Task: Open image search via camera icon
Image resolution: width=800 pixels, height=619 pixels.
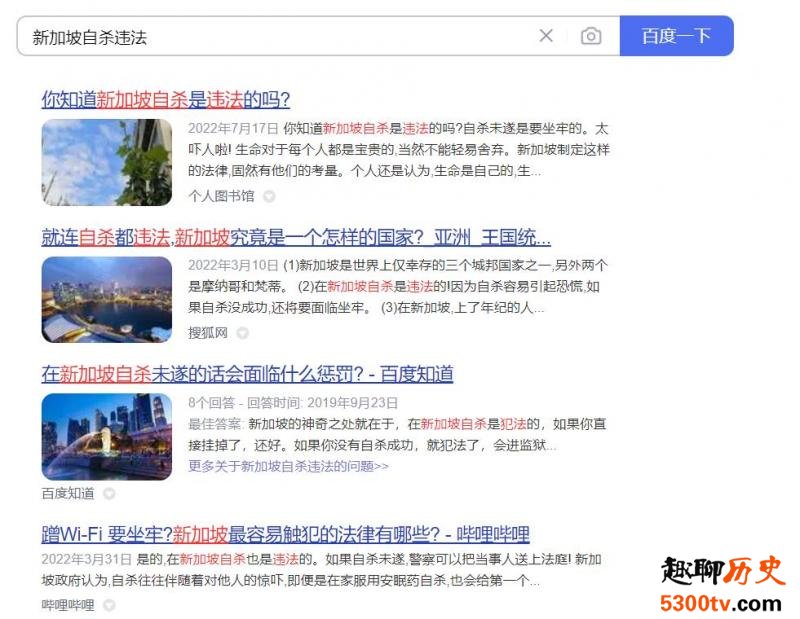Action: [591, 36]
